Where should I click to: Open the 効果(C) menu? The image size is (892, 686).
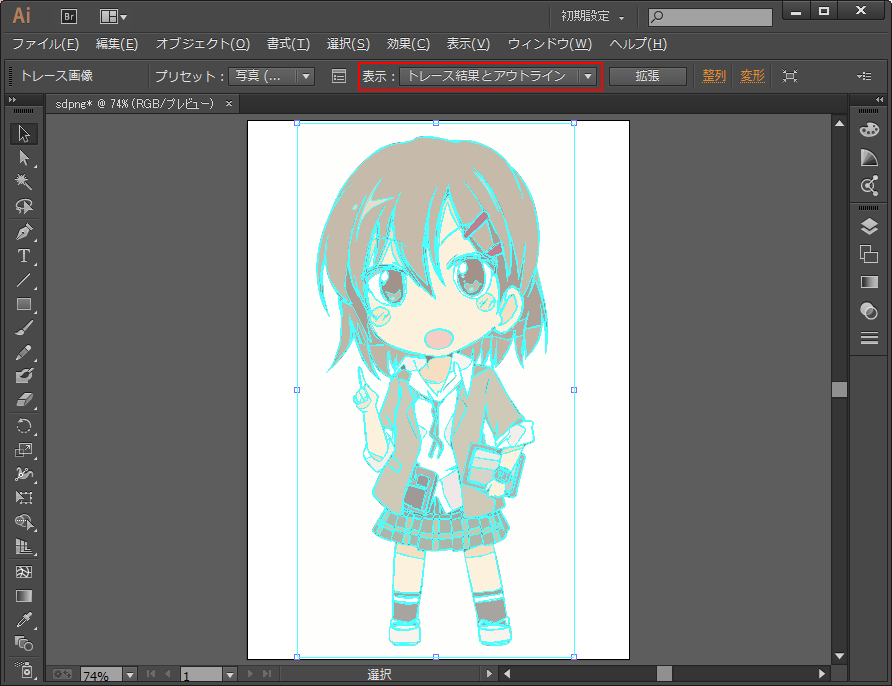coord(408,44)
